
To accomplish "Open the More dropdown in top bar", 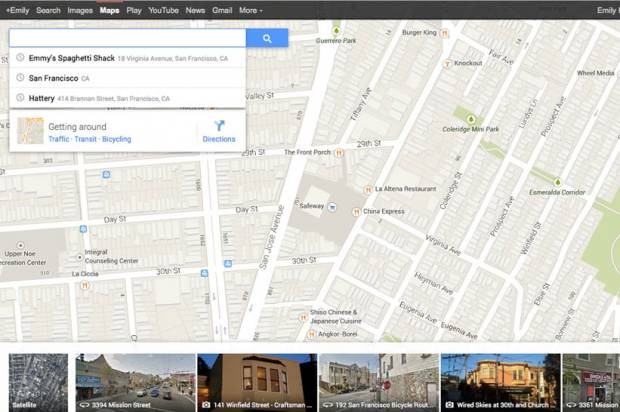I will [x=251, y=11].
